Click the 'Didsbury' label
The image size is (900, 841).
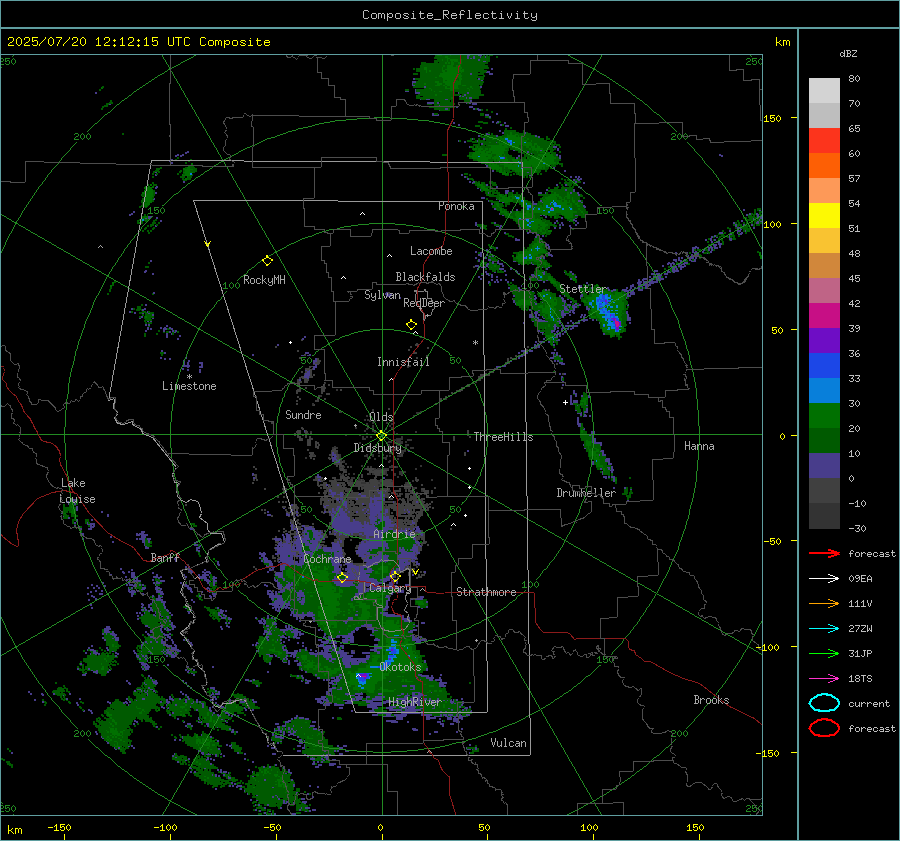click(x=377, y=448)
